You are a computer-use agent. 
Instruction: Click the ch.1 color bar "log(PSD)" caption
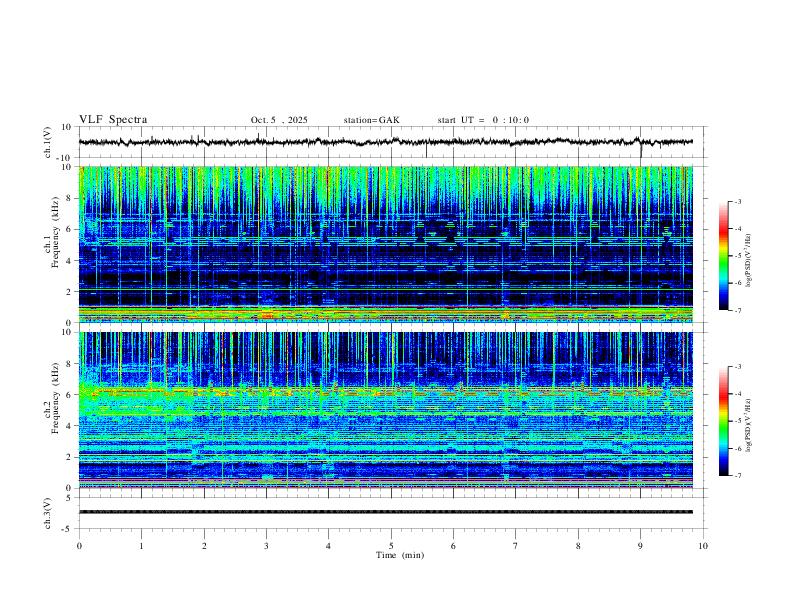coord(749,260)
